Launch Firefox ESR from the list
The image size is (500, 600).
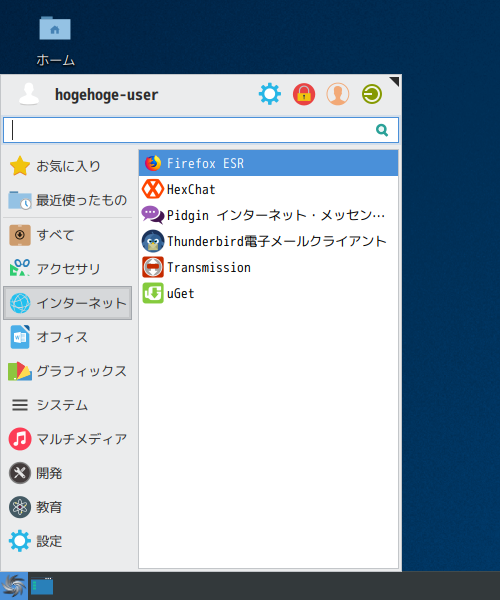(x=268, y=163)
